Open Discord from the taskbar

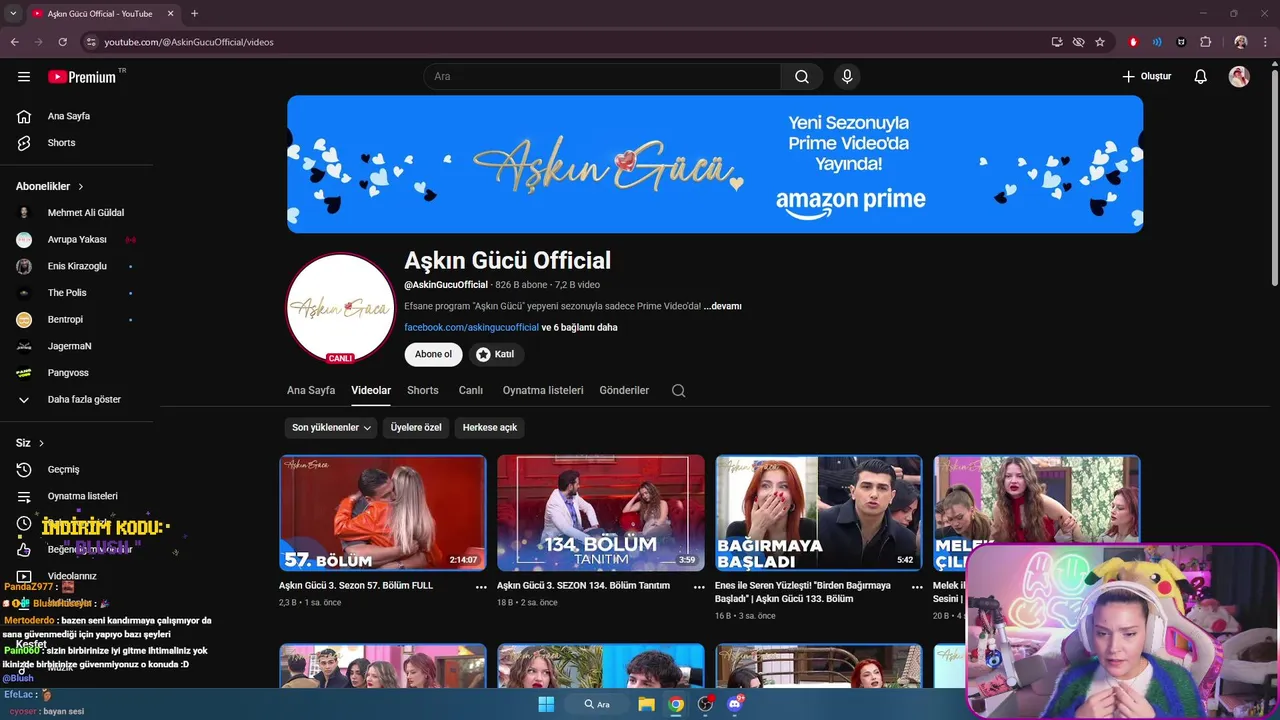735,704
